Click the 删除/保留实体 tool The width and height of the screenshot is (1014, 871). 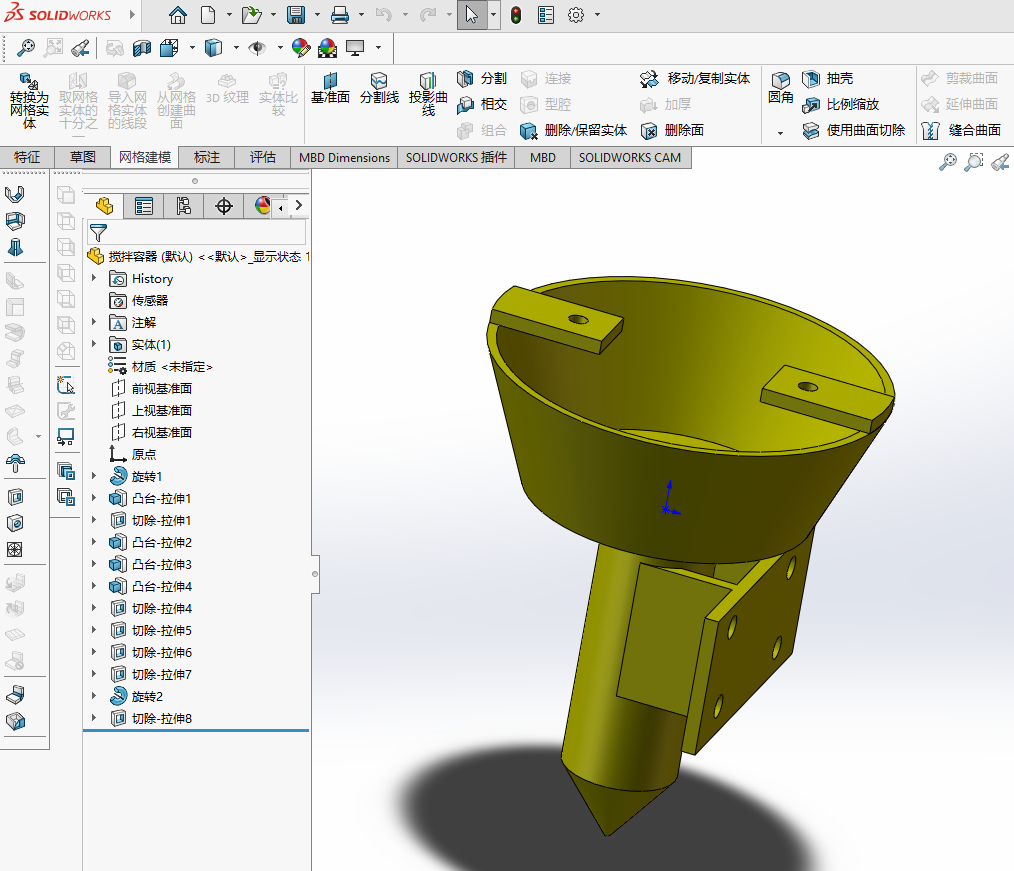click(x=574, y=130)
